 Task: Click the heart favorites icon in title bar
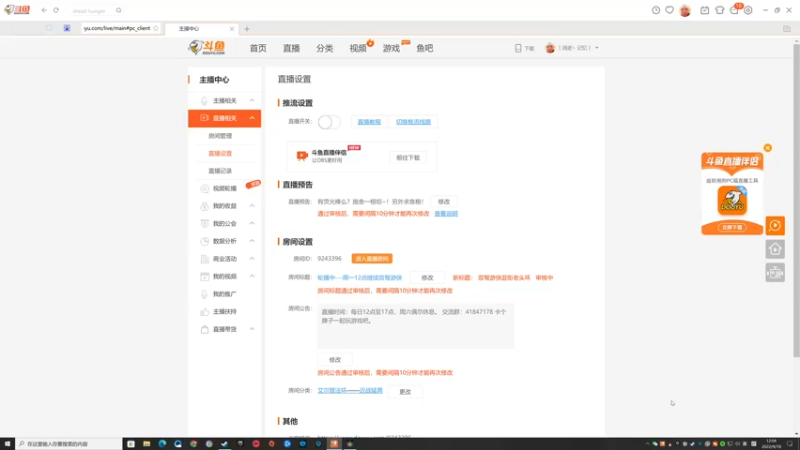click(x=669, y=10)
